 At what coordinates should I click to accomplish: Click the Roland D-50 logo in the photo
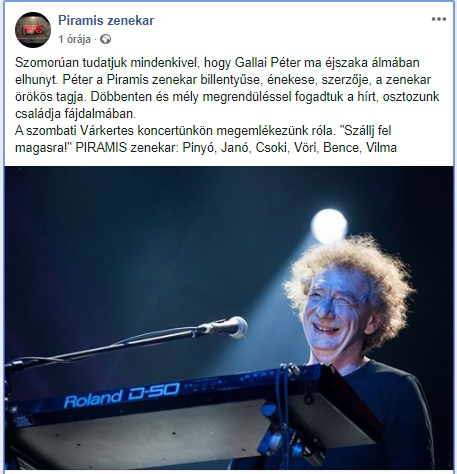pos(122,395)
